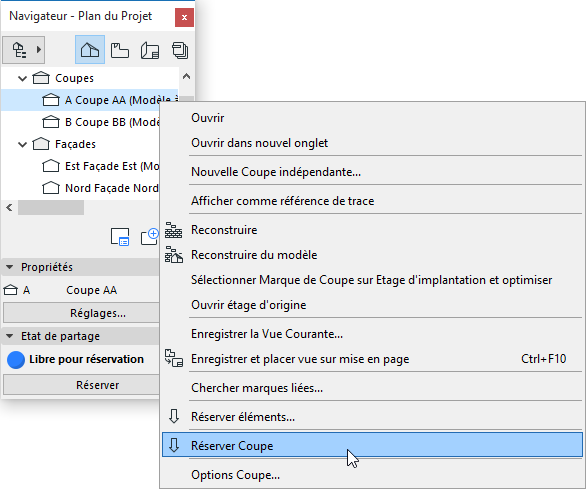586x489 pixels.
Task: Switch to the View Map icon
Action: pos(120,50)
